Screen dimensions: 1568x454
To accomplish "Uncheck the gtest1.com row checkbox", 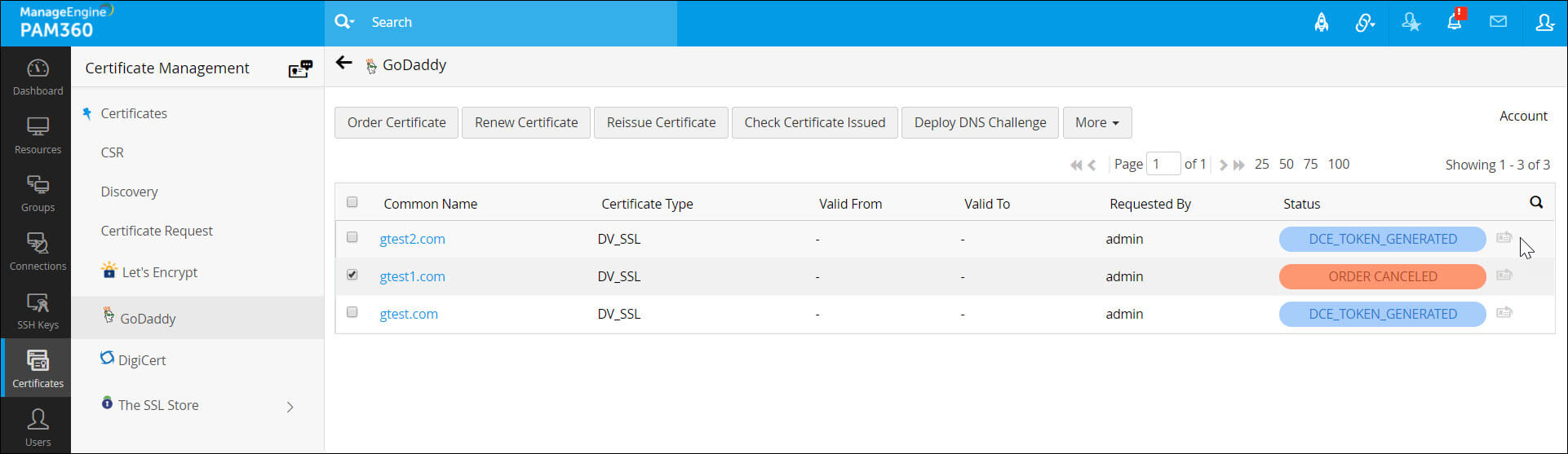I will (352, 275).
